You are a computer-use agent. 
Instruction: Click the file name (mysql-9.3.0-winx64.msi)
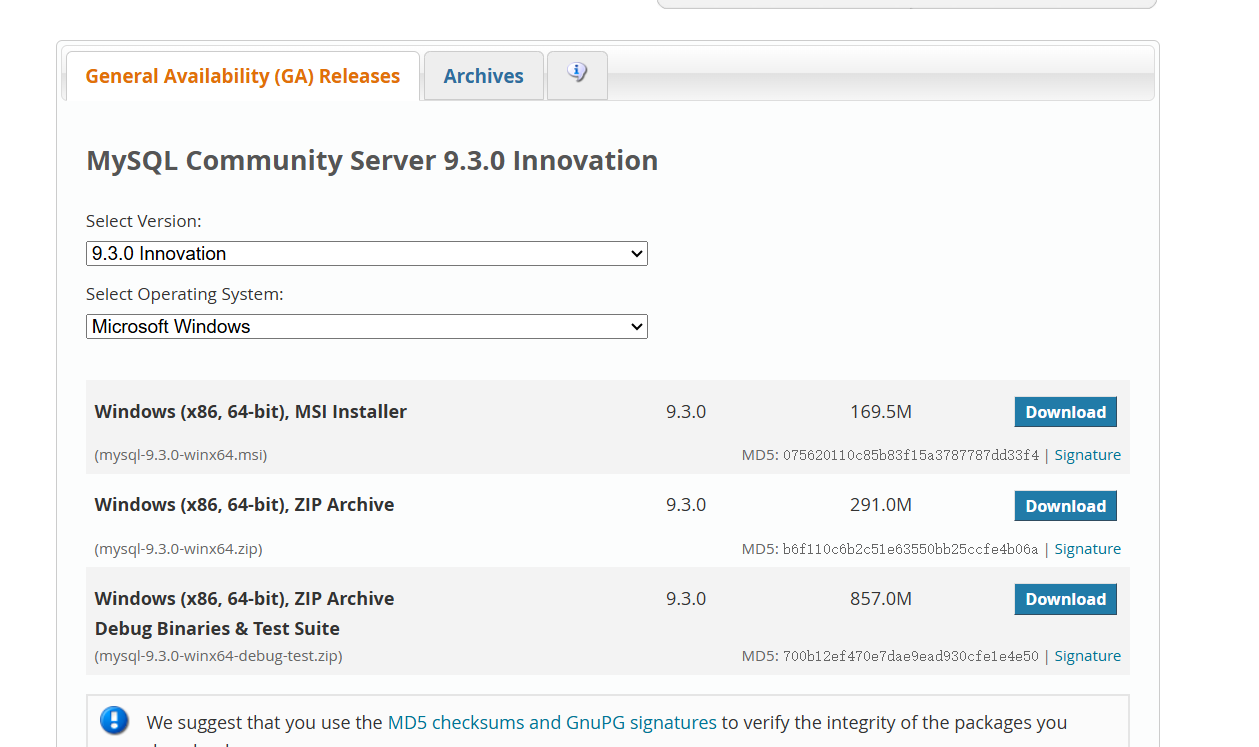pyautogui.click(x=181, y=455)
